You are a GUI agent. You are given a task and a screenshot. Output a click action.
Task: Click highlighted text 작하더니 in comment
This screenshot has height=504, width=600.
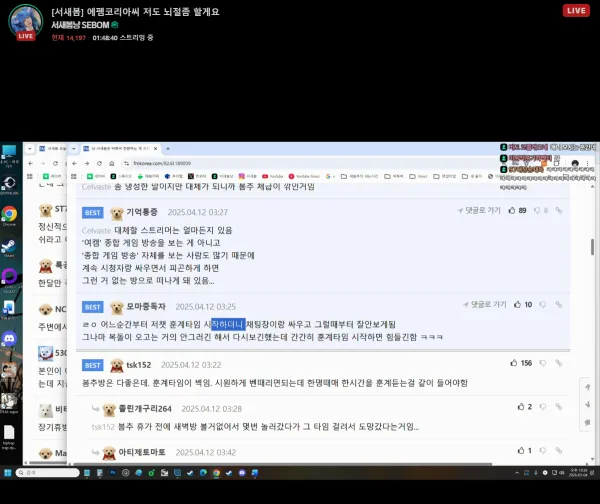(x=228, y=325)
